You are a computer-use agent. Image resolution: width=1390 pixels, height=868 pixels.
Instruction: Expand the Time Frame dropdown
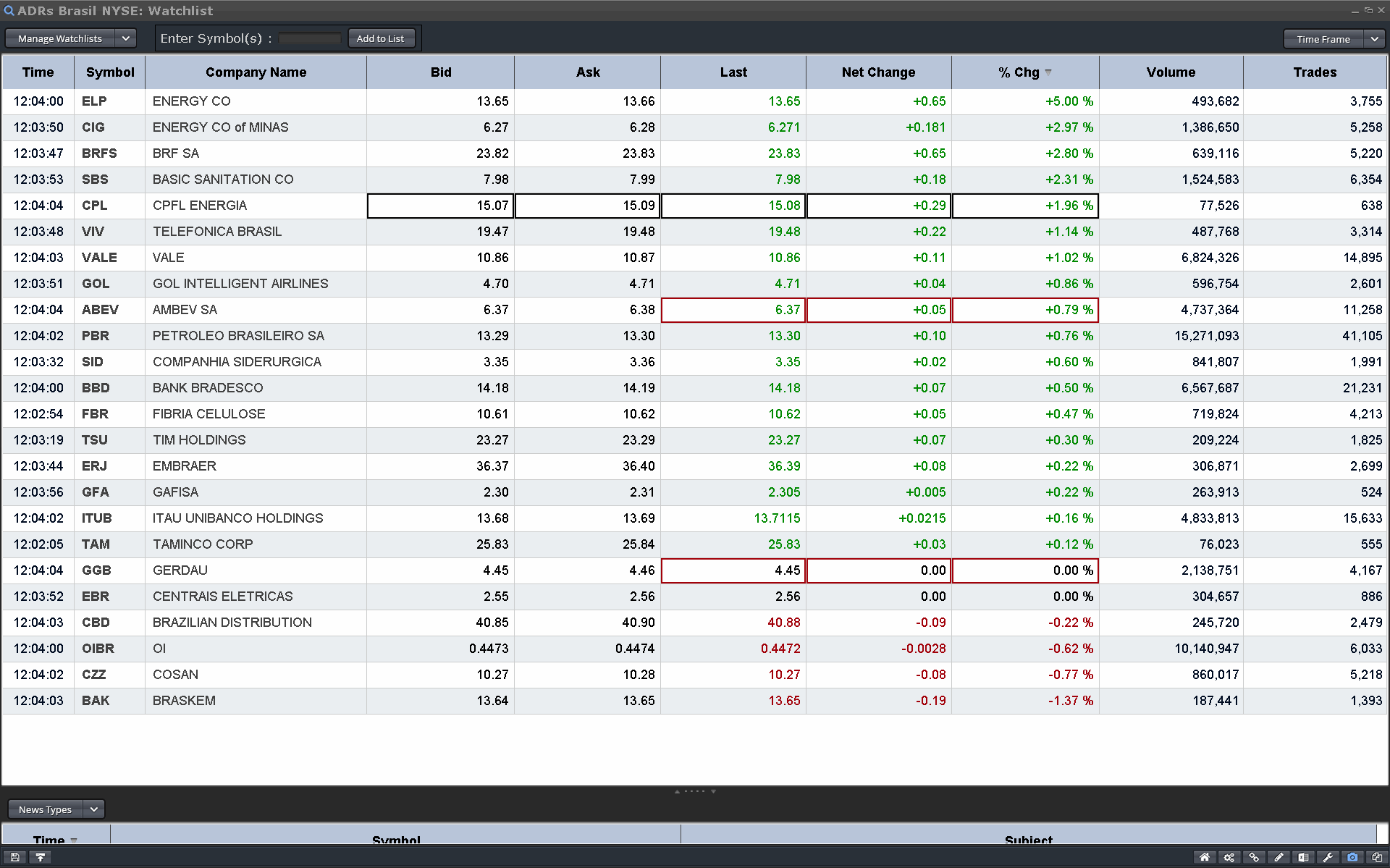[1374, 39]
